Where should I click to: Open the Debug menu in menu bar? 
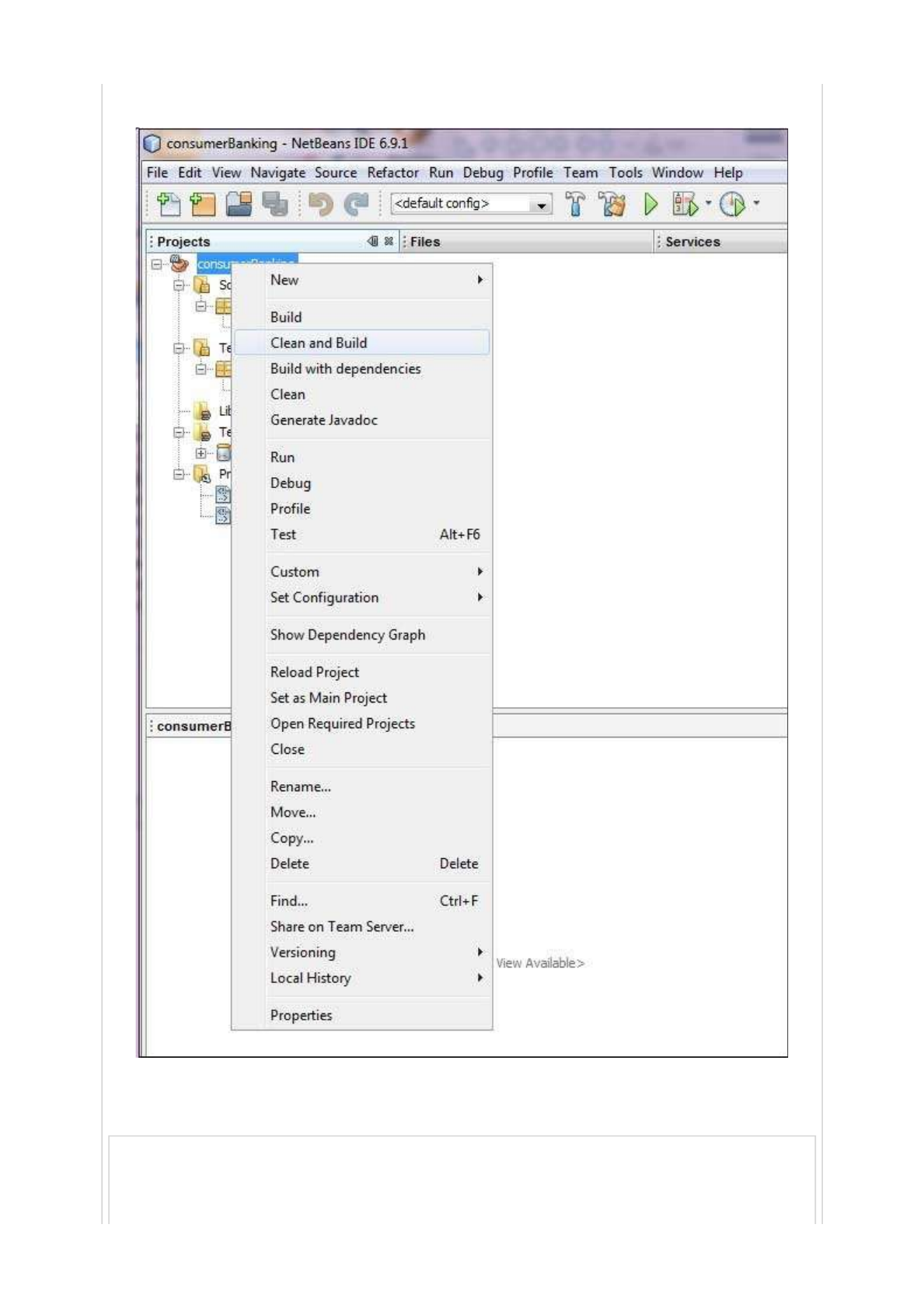pos(483,173)
